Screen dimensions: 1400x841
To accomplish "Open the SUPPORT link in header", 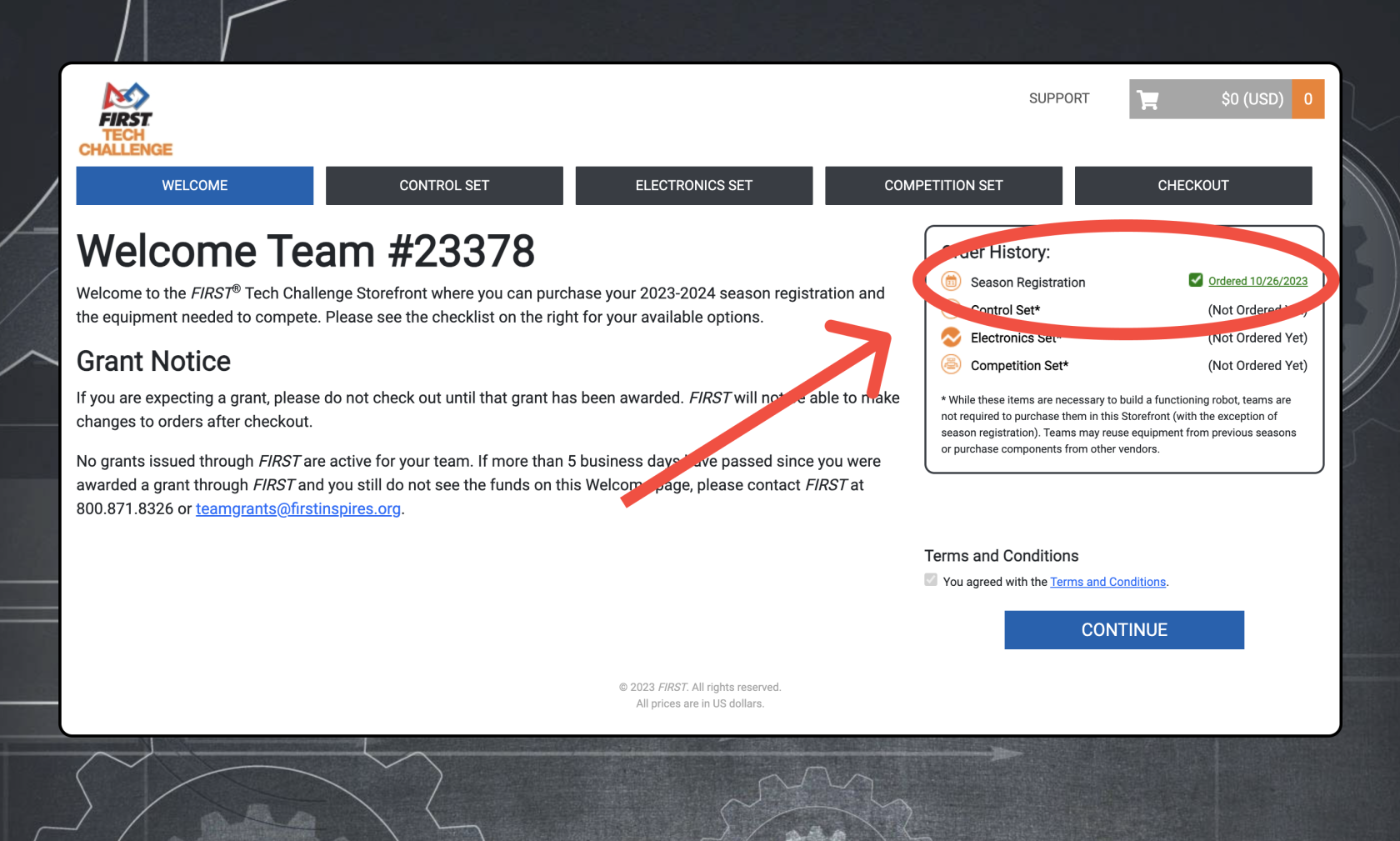I will [1059, 98].
